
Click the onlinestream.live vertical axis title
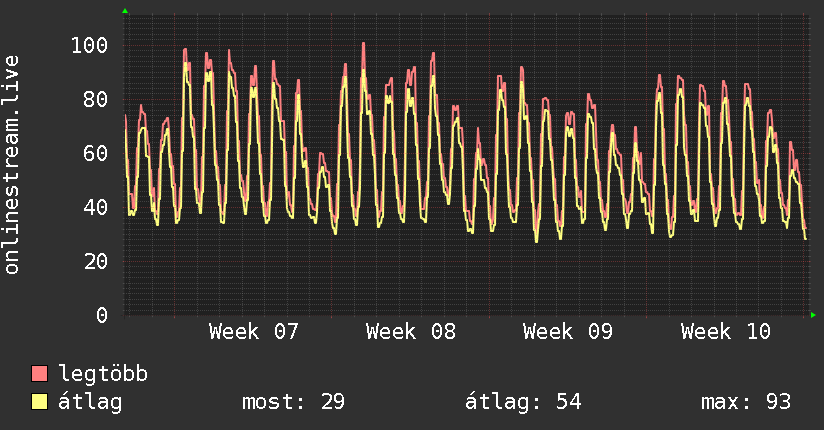(x=12, y=165)
